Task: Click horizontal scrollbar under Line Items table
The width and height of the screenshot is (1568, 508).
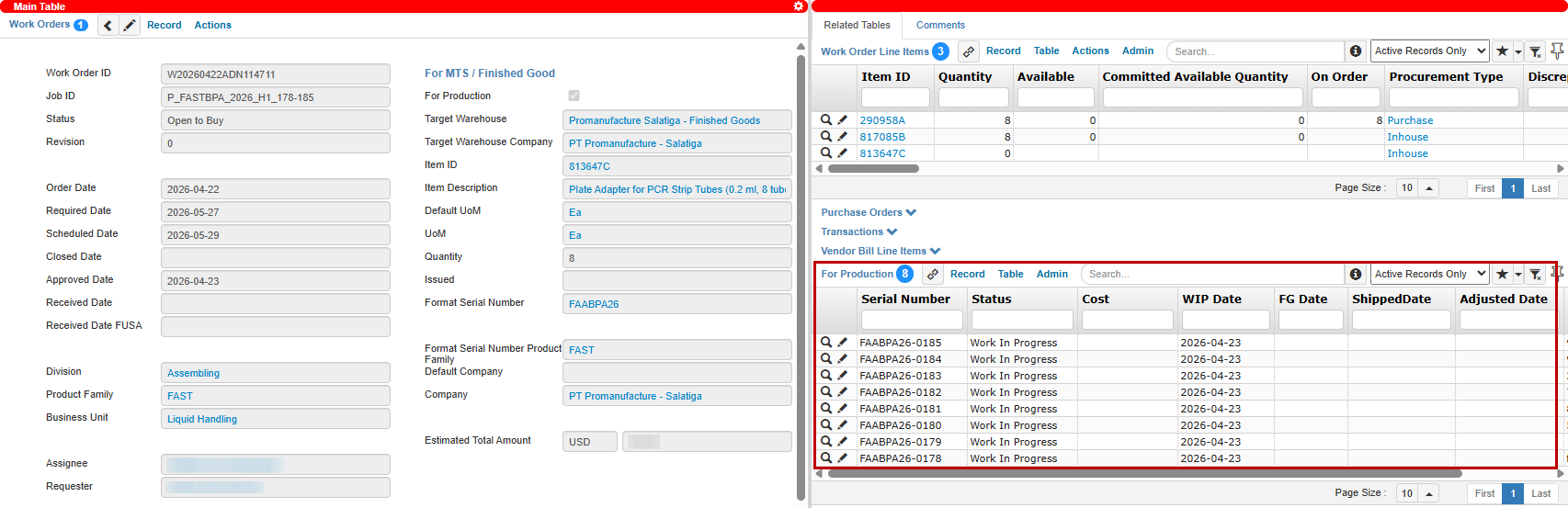Action: (x=873, y=169)
